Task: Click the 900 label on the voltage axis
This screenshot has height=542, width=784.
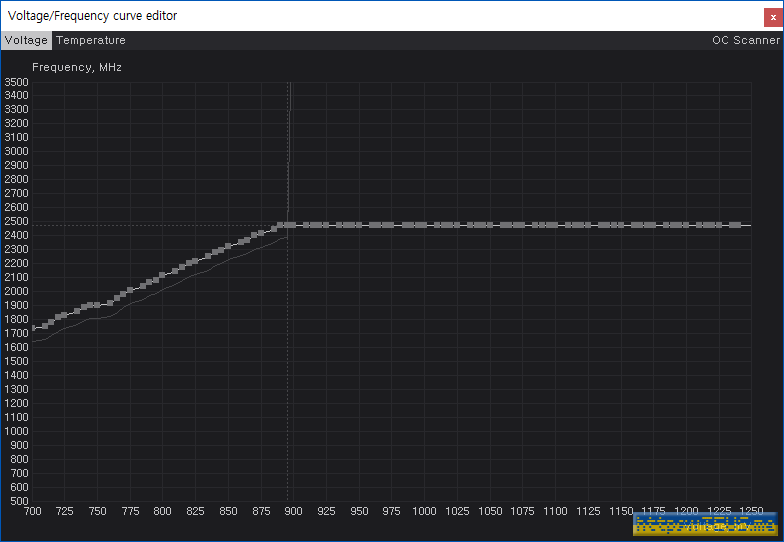Action: click(294, 511)
